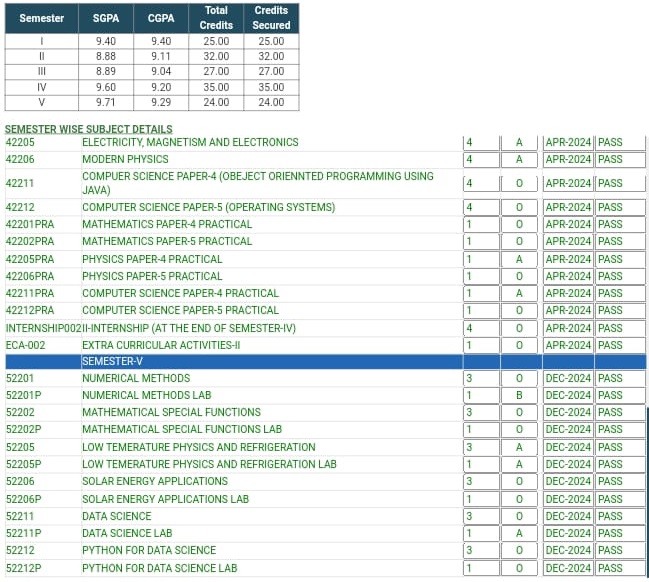Click course code 42205
The image size is (649, 582).
click(x=20, y=142)
